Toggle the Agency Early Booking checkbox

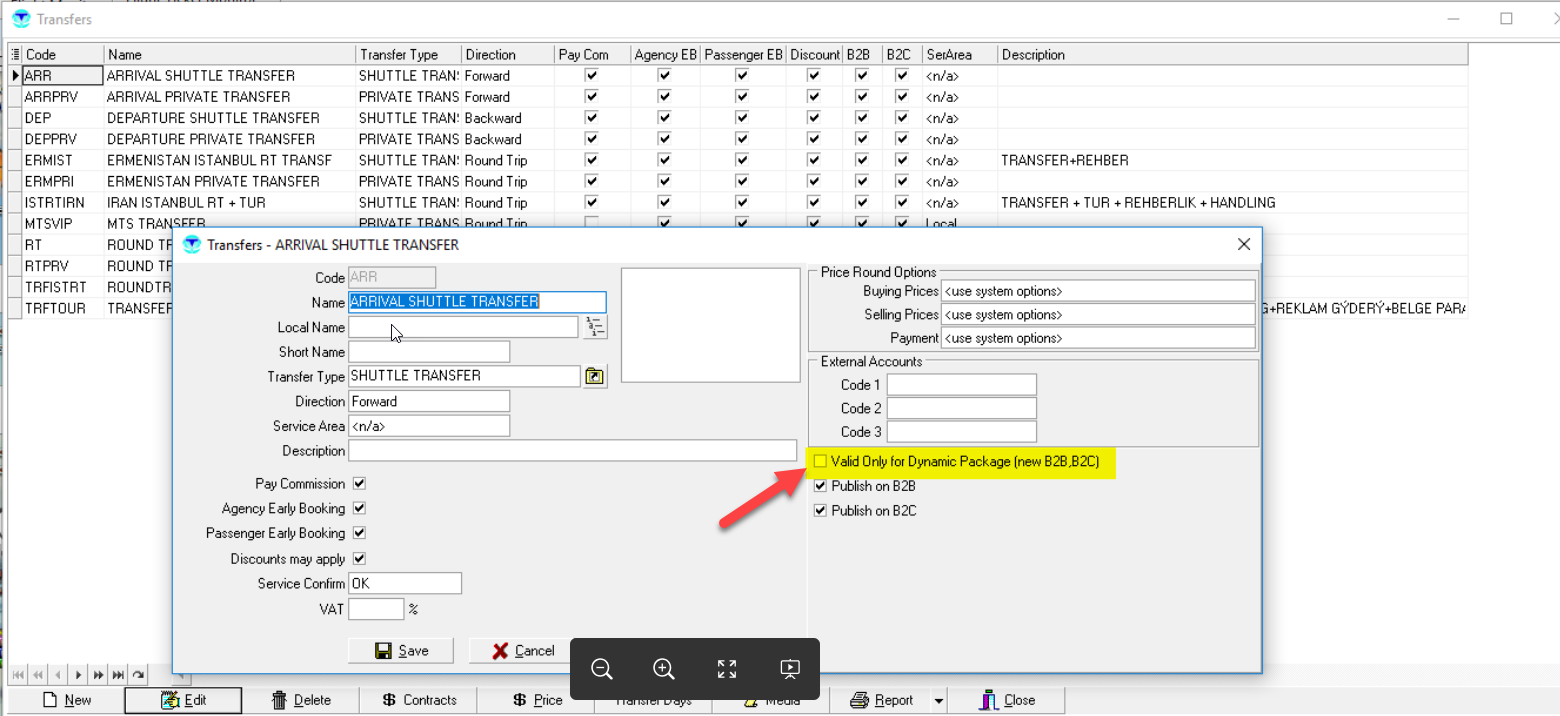pyautogui.click(x=359, y=508)
